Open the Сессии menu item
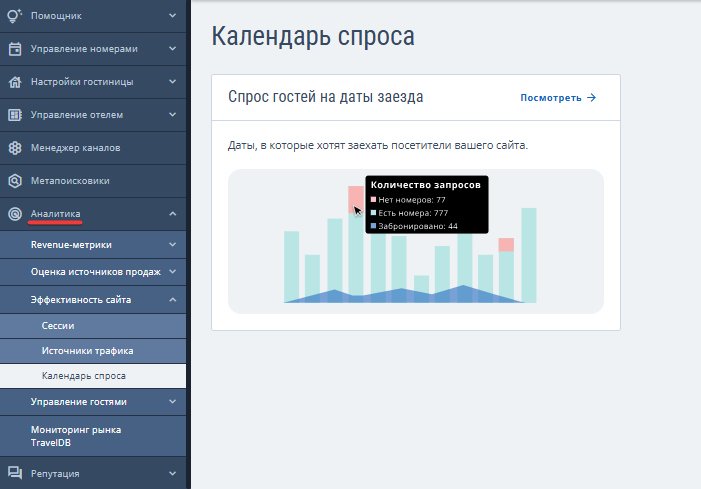 (x=58, y=325)
